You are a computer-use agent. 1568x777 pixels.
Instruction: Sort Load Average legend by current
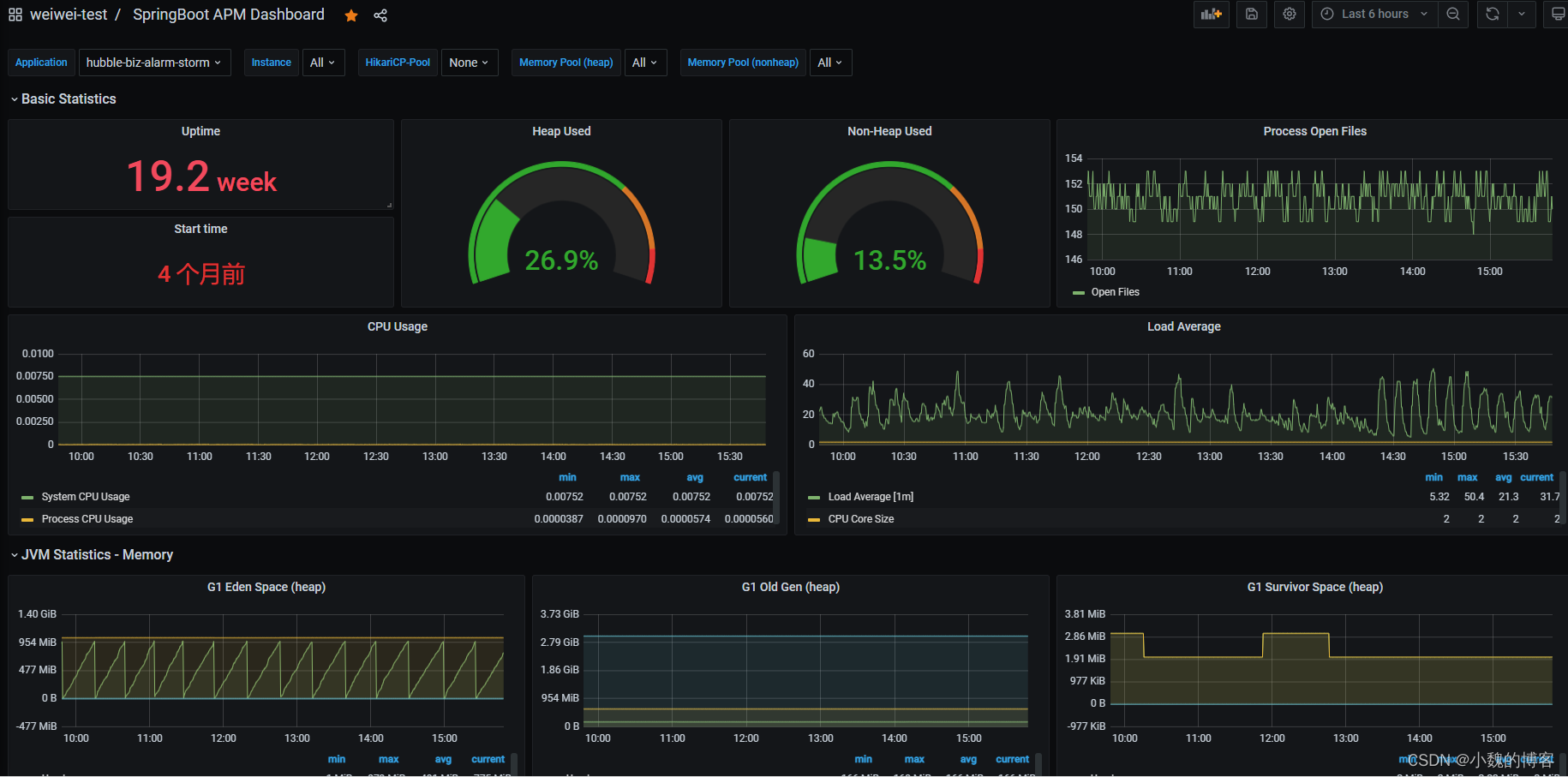click(x=1537, y=477)
